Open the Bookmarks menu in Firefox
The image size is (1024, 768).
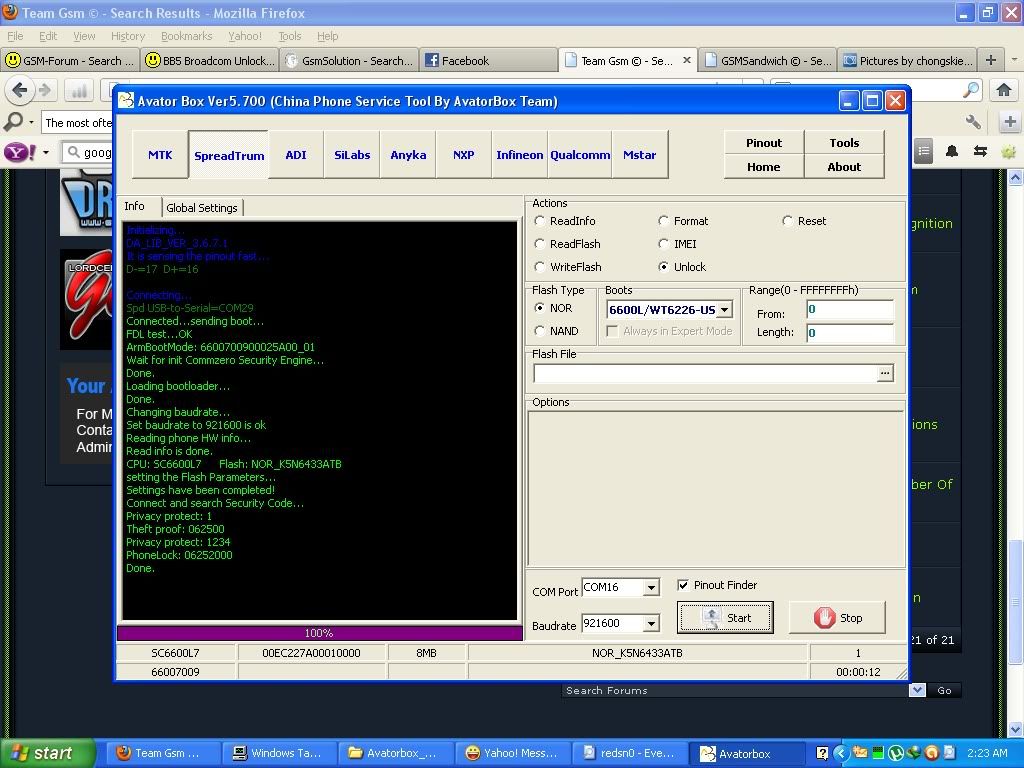coord(186,36)
